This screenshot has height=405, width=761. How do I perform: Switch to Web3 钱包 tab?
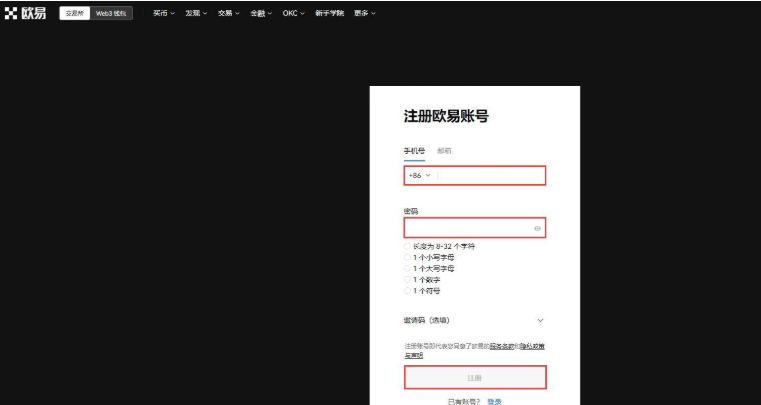pyautogui.click(x=111, y=14)
